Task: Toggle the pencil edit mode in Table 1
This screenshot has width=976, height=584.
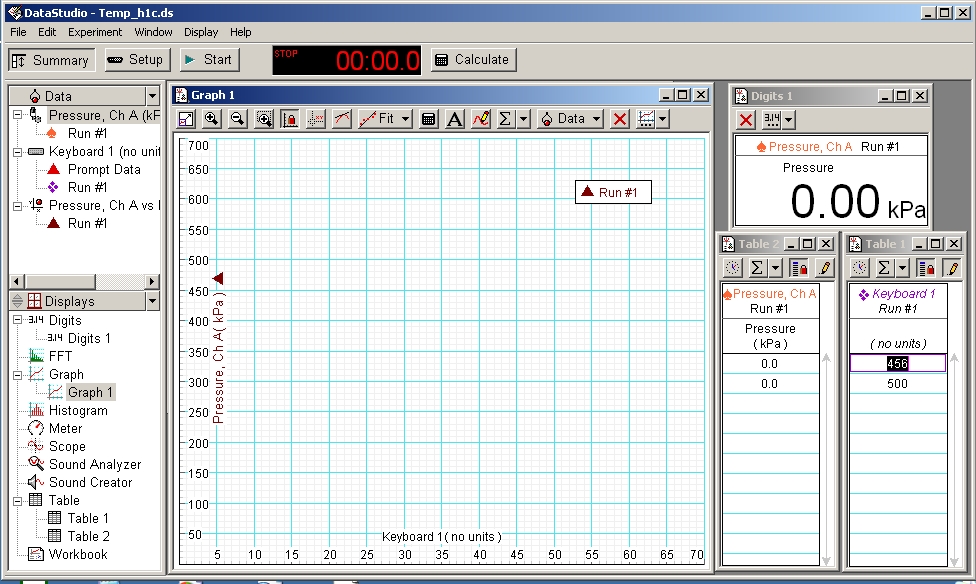Action: [951, 268]
